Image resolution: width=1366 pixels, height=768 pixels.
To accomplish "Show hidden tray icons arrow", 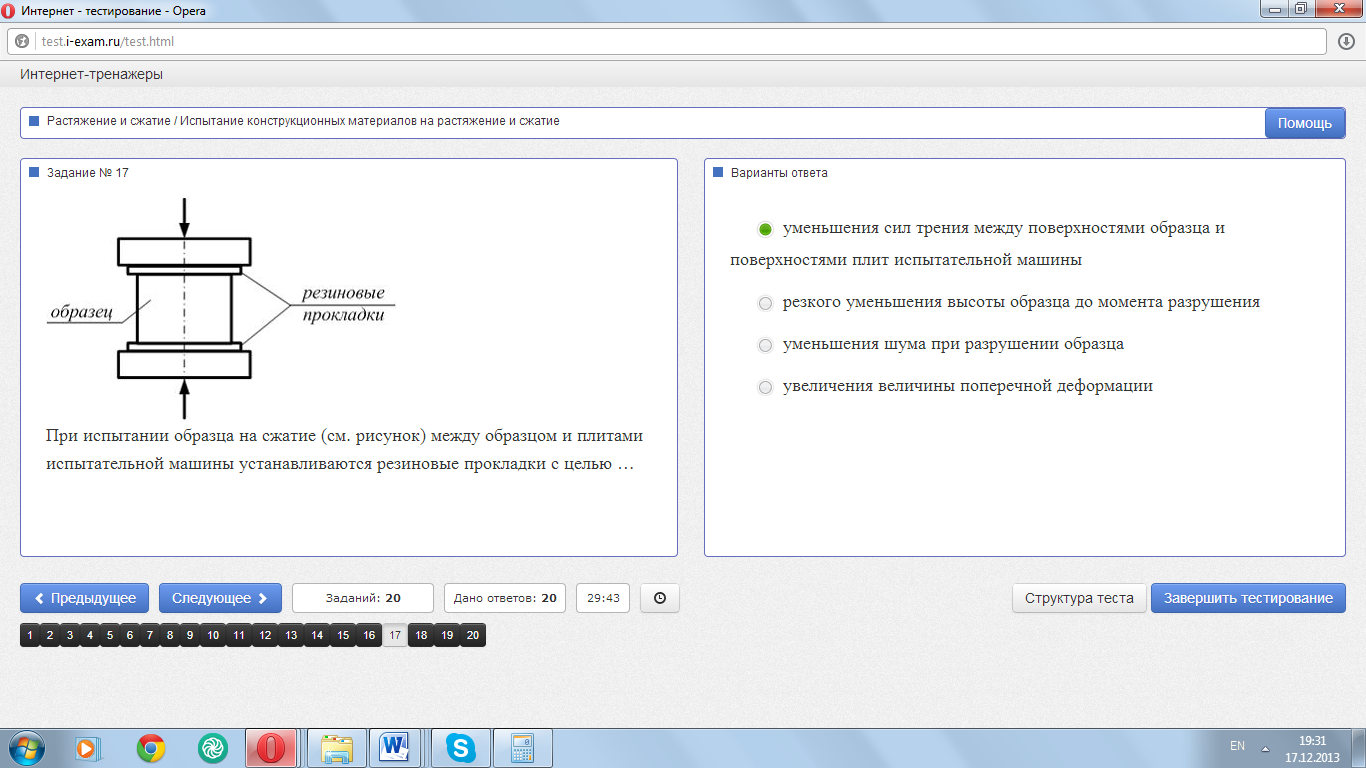I will pyautogui.click(x=1266, y=748).
